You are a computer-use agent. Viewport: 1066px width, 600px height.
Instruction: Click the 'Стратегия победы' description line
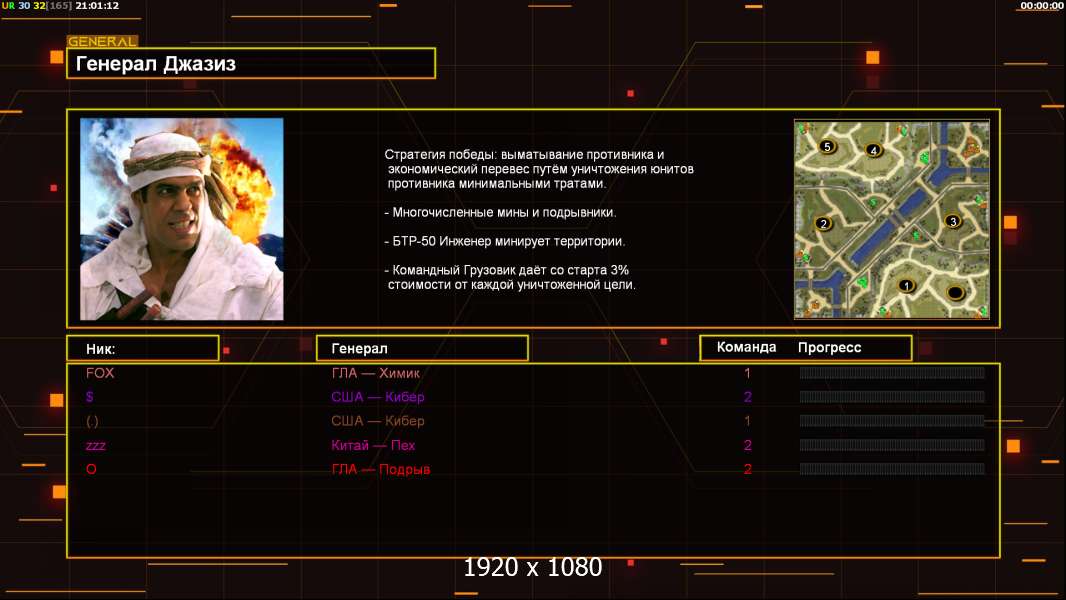pos(524,154)
